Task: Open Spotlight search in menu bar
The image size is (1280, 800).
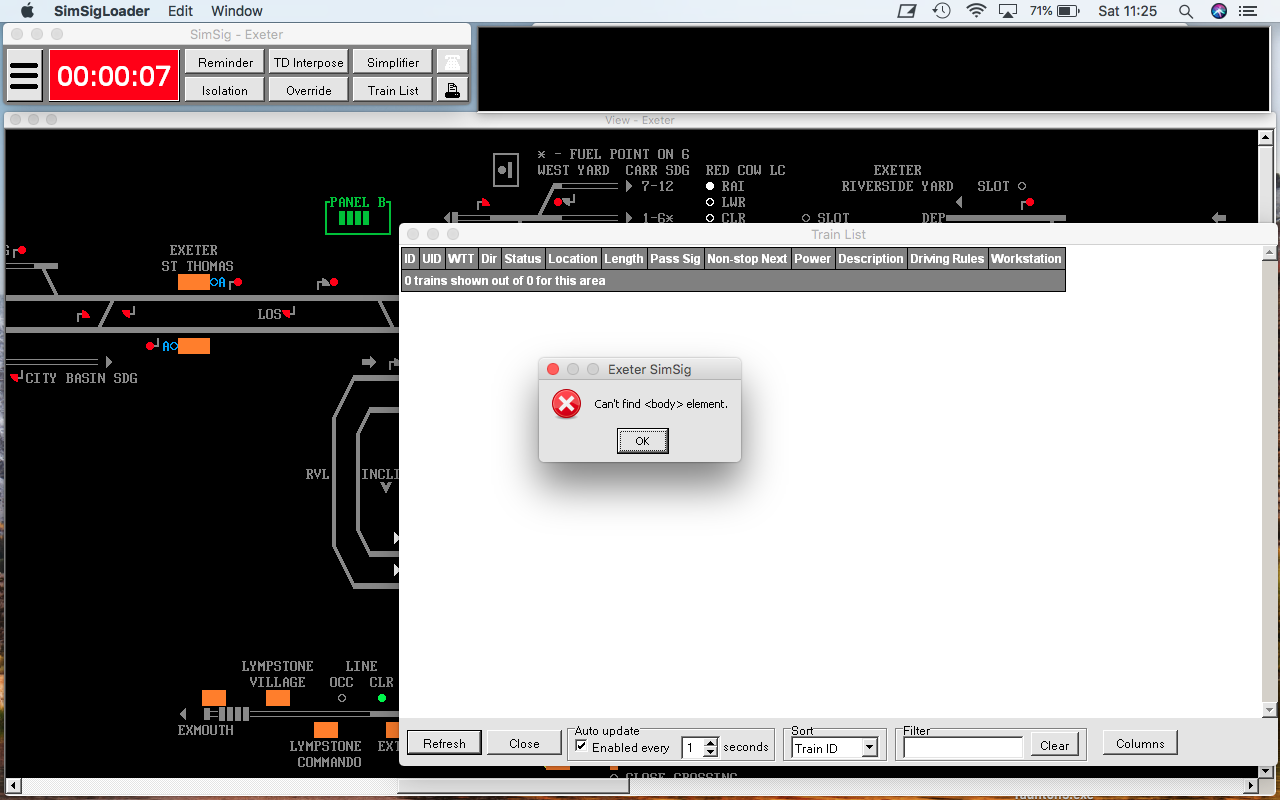Action: coord(1185,11)
